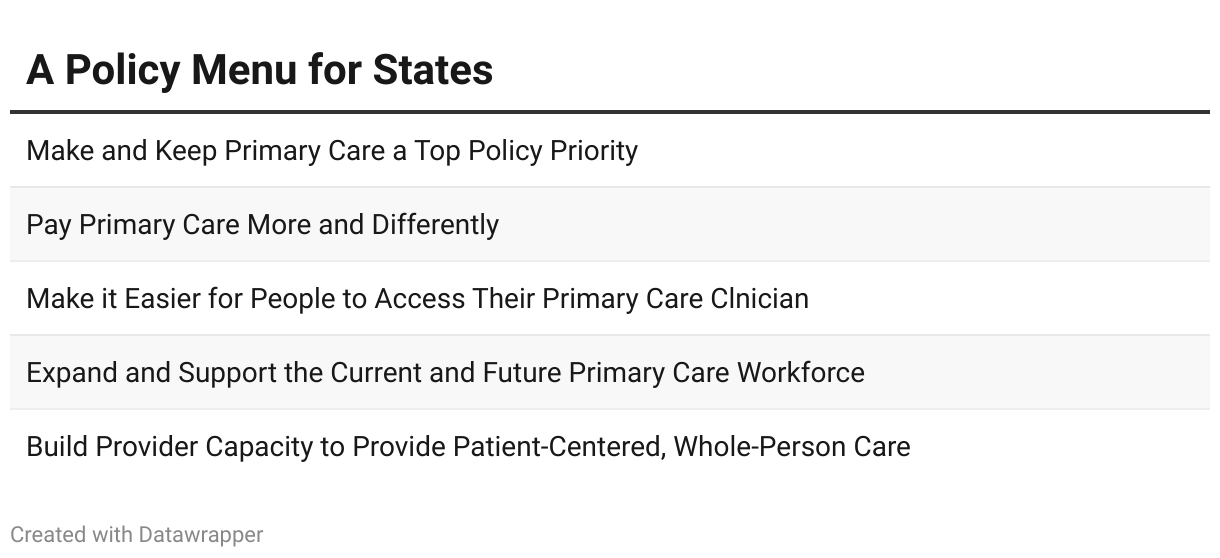Click the word "States" in the heading
This screenshot has width=1220, height=558.
(433, 70)
